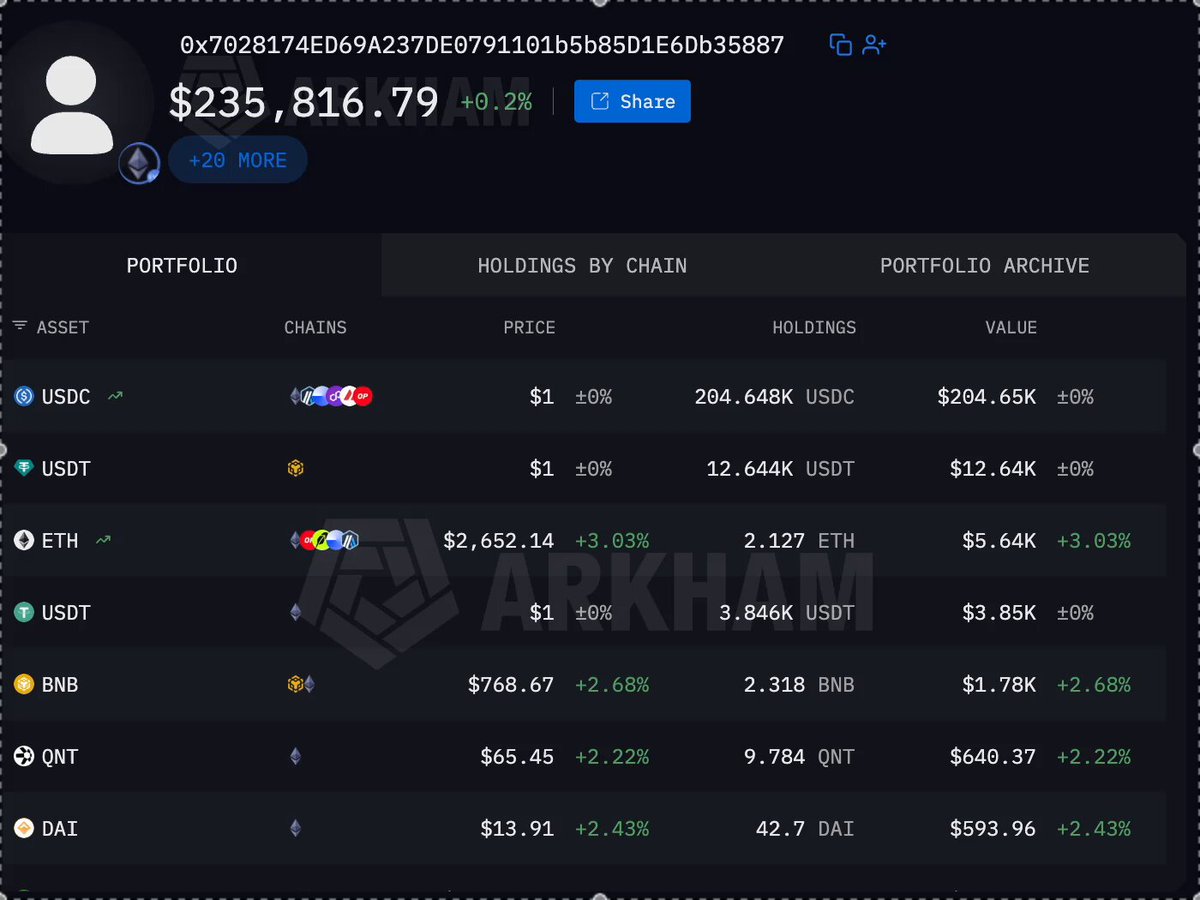Click the $204.65K value cell
Screen dimensions: 1200x900
987,397
